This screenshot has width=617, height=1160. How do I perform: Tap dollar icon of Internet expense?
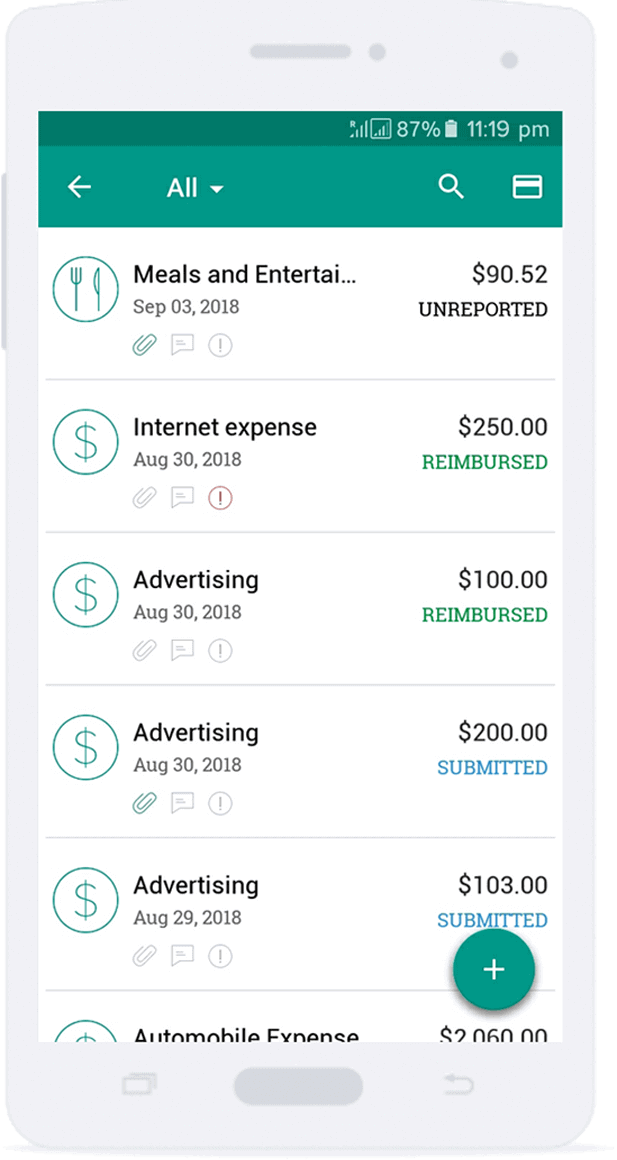click(x=85, y=441)
